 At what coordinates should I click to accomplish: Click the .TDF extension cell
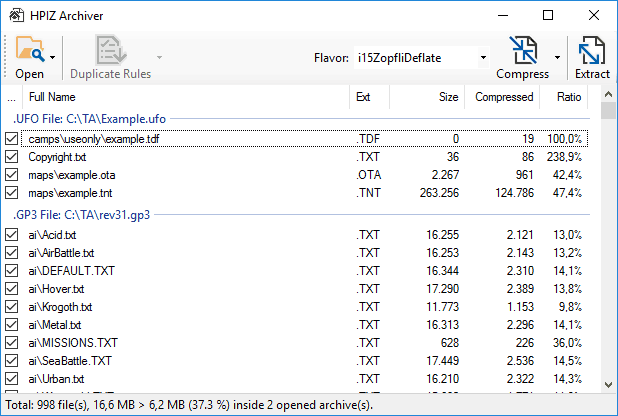[x=368, y=139]
